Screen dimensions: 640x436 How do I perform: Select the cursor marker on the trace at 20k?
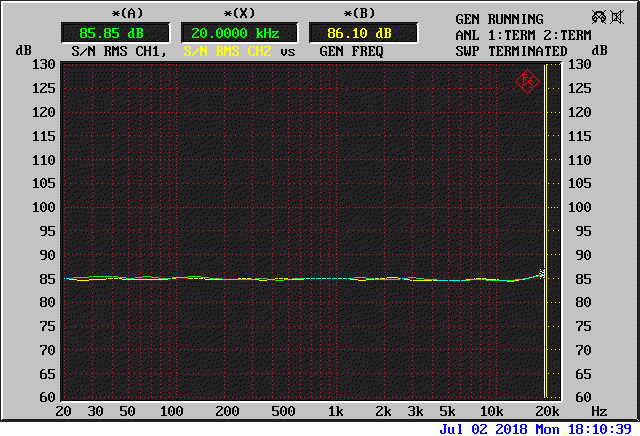pos(542,272)
